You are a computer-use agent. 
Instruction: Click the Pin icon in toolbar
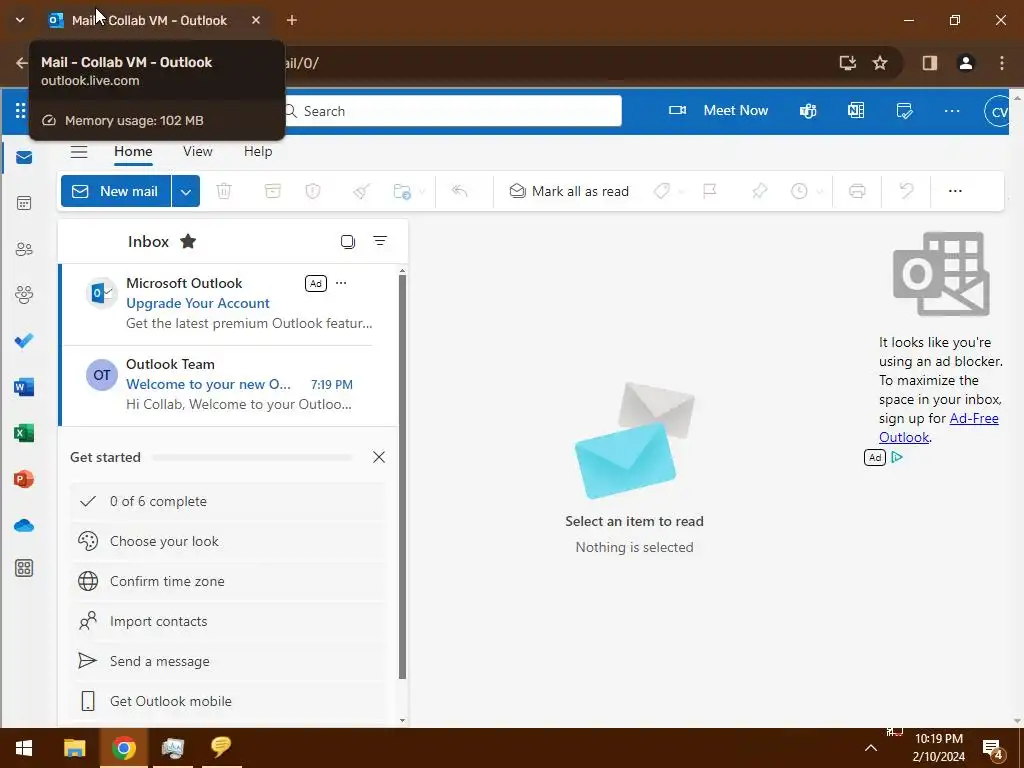(x=759, y=191)
